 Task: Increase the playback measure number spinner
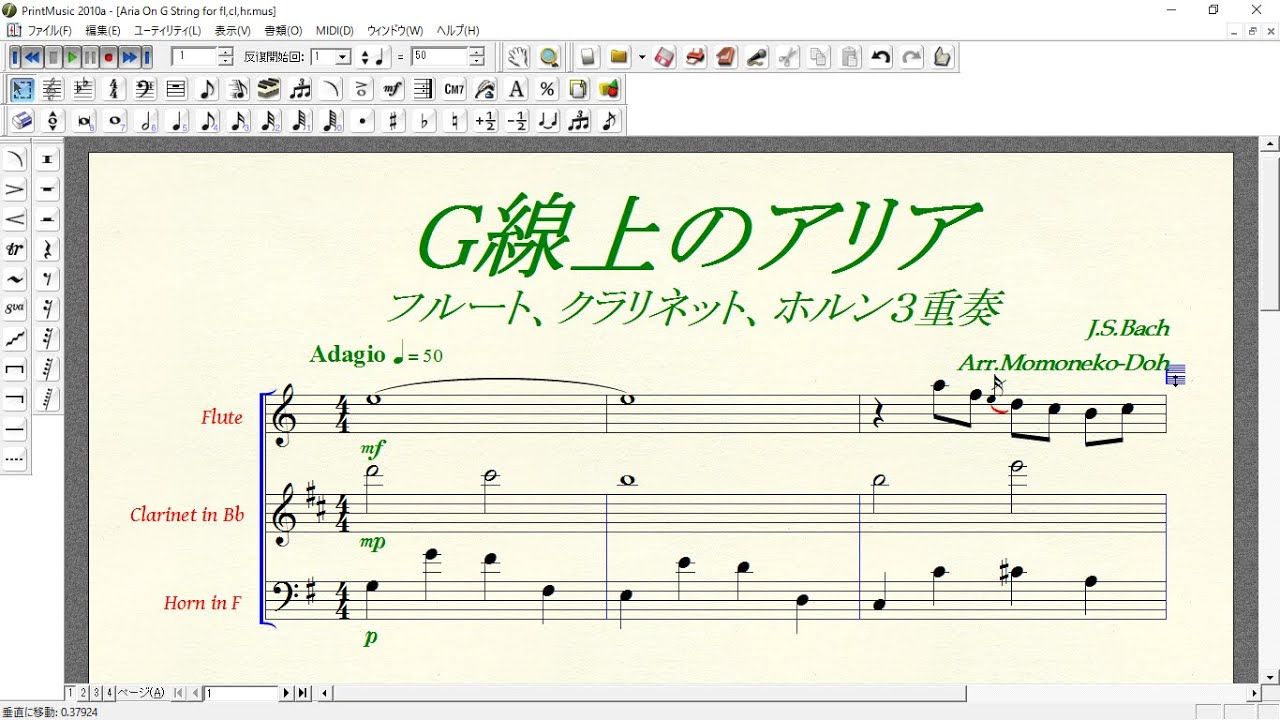point(225,52)
